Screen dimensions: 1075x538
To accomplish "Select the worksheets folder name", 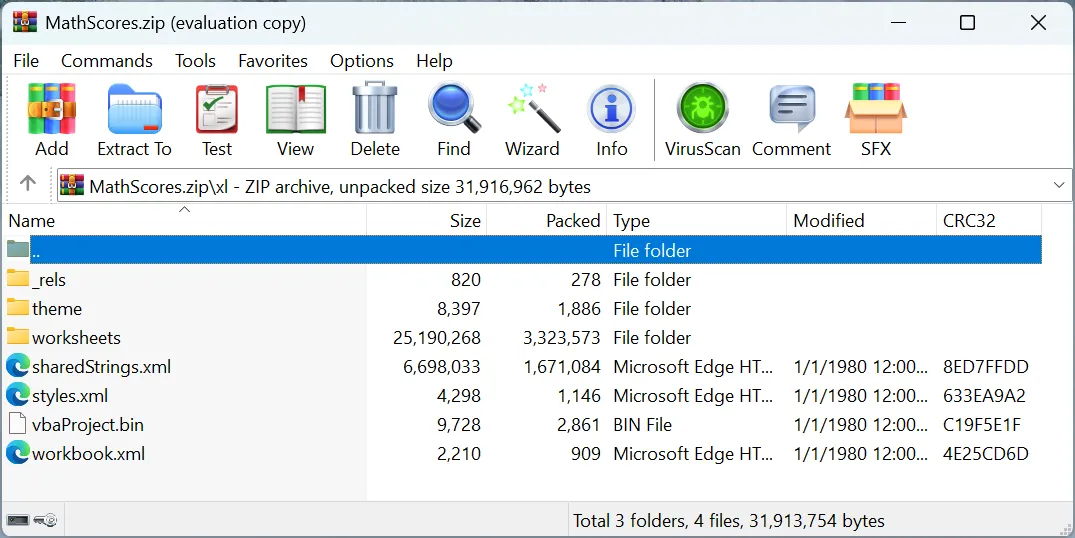I will tap(76, 337).
